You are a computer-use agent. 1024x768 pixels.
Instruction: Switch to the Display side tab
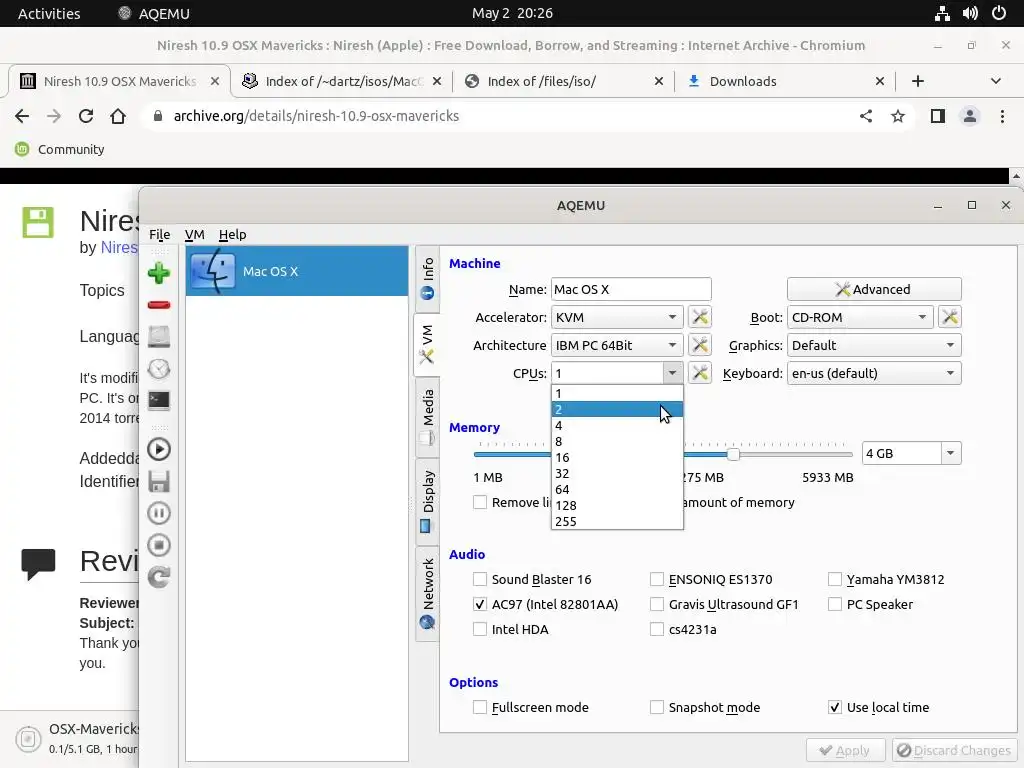[x=427, y=501]
